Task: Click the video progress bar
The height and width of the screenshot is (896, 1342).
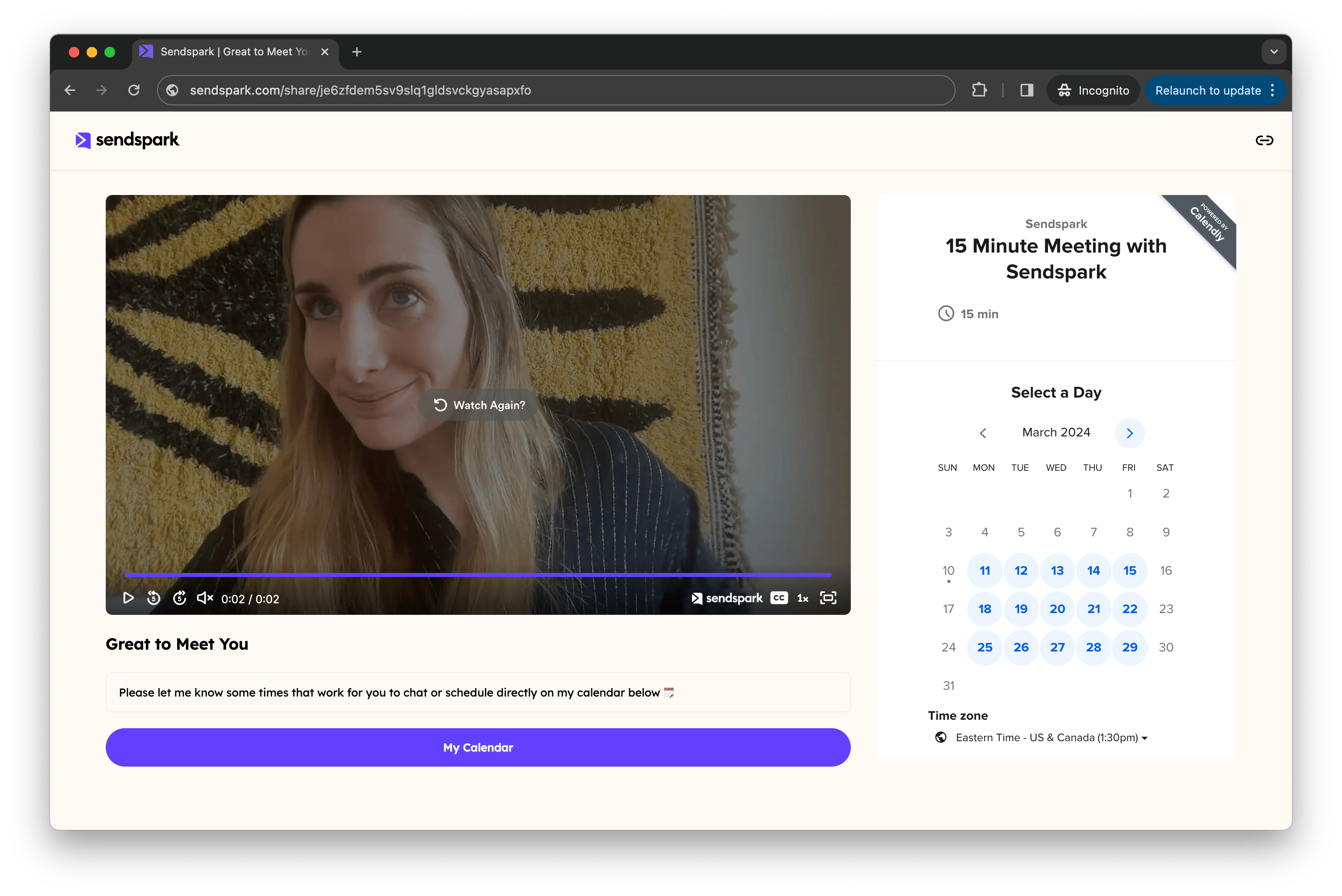Action: 478,574
